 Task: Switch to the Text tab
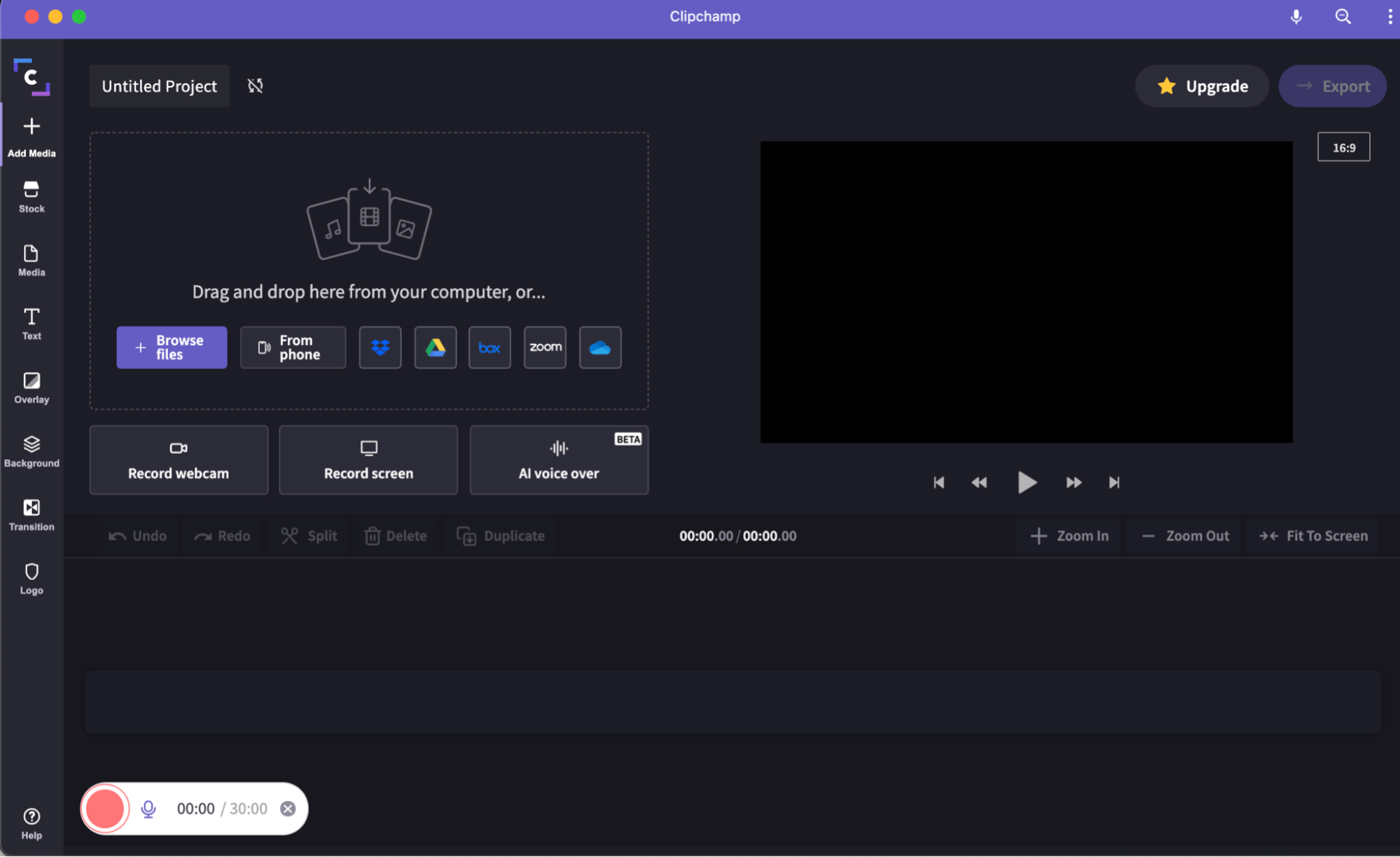pyautogui.click(x=32, y=324)
